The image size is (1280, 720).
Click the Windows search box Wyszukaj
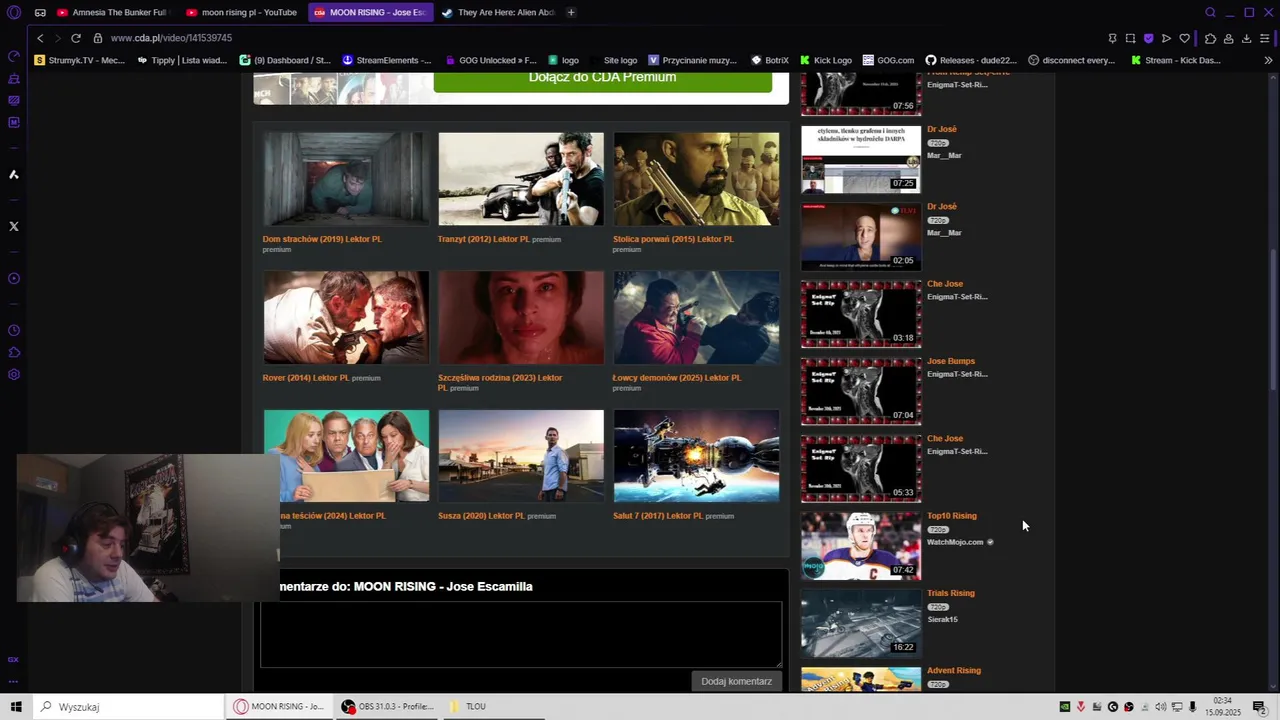pos(128,707)
